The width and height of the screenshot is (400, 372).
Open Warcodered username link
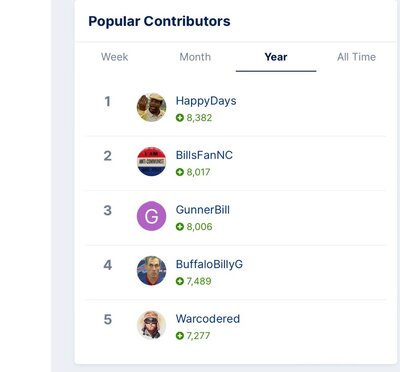pyautogui.click(x=208, y=319)
